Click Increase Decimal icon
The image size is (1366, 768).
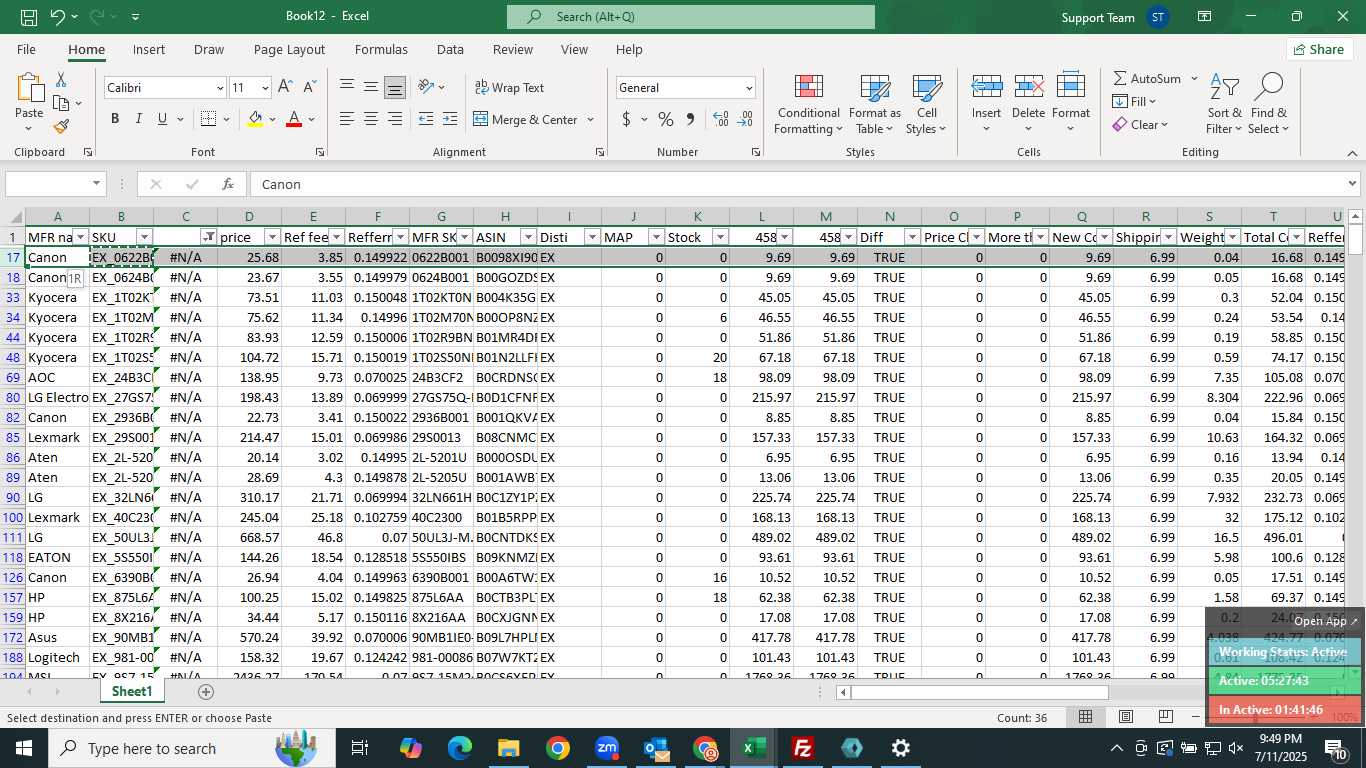(721, 119)
